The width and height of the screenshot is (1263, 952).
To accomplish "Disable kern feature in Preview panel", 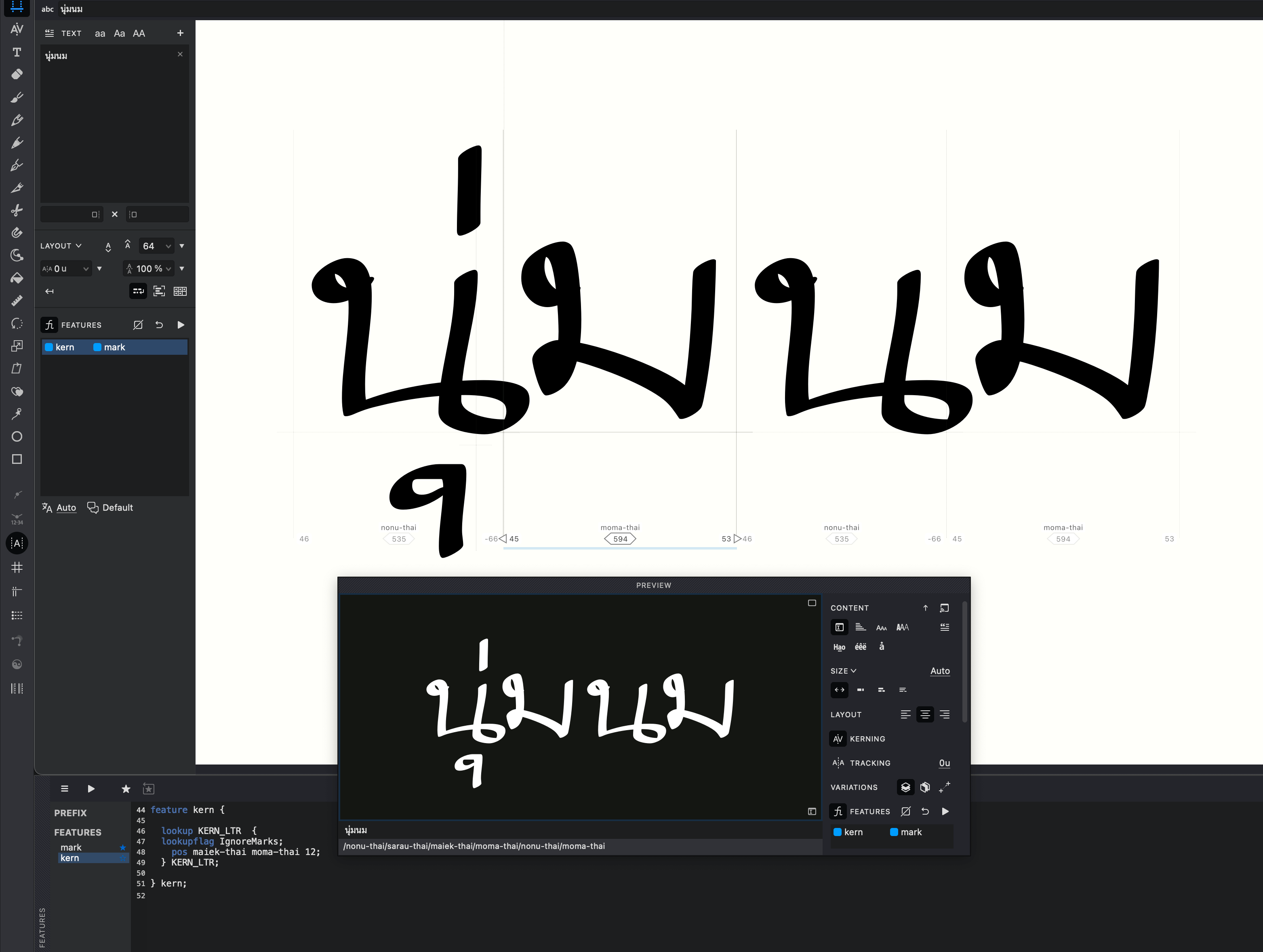I will [838, 832].
